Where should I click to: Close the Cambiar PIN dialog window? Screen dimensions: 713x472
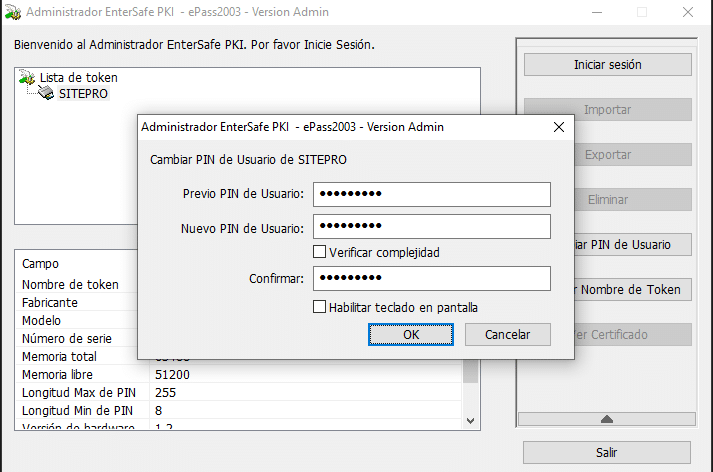pos(559,127)
